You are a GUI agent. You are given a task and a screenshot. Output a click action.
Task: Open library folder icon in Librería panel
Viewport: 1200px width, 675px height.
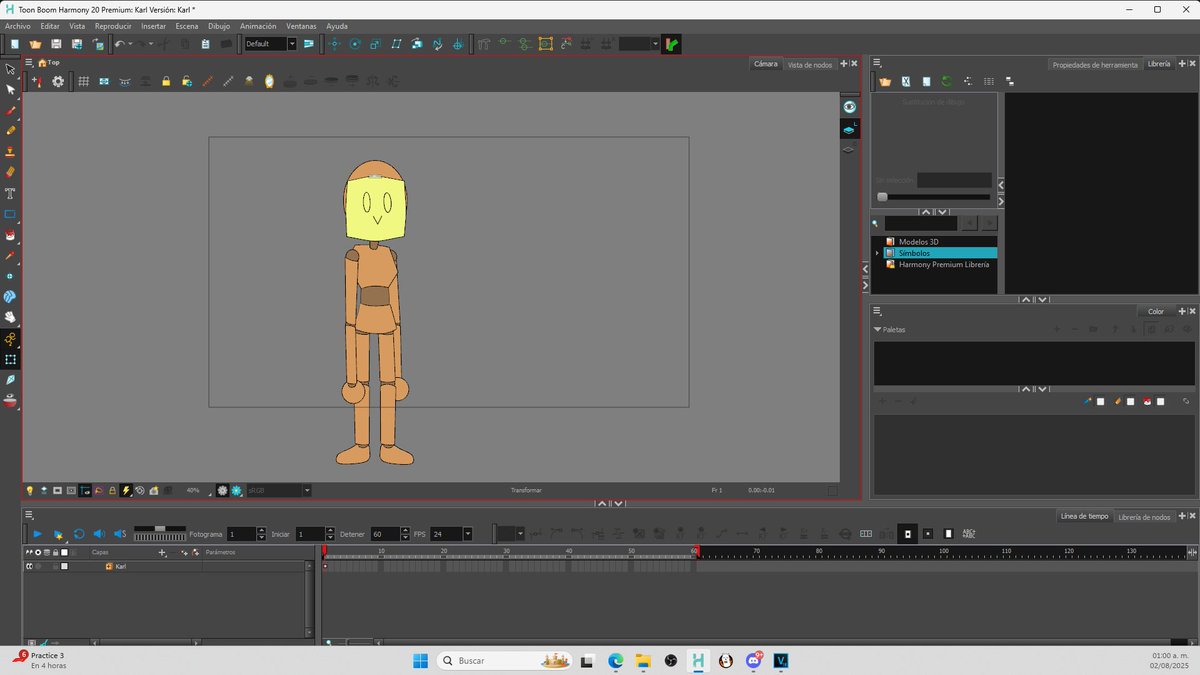coord(885,81)
